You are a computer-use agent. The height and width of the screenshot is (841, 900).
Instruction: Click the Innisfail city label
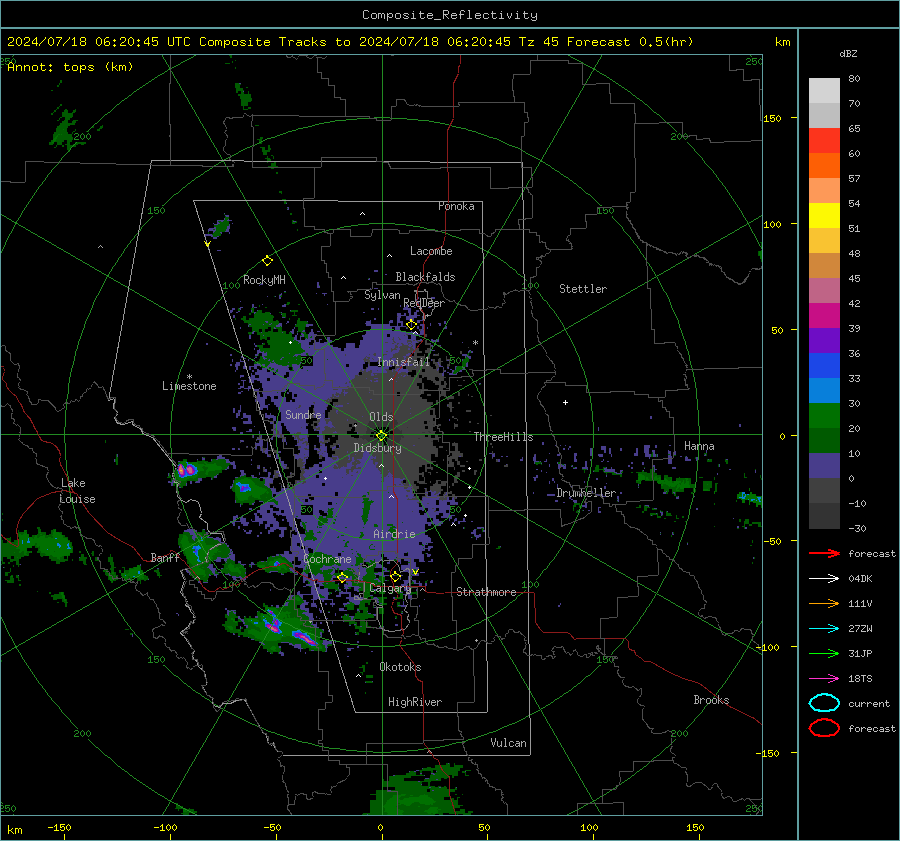coord(404,362)
